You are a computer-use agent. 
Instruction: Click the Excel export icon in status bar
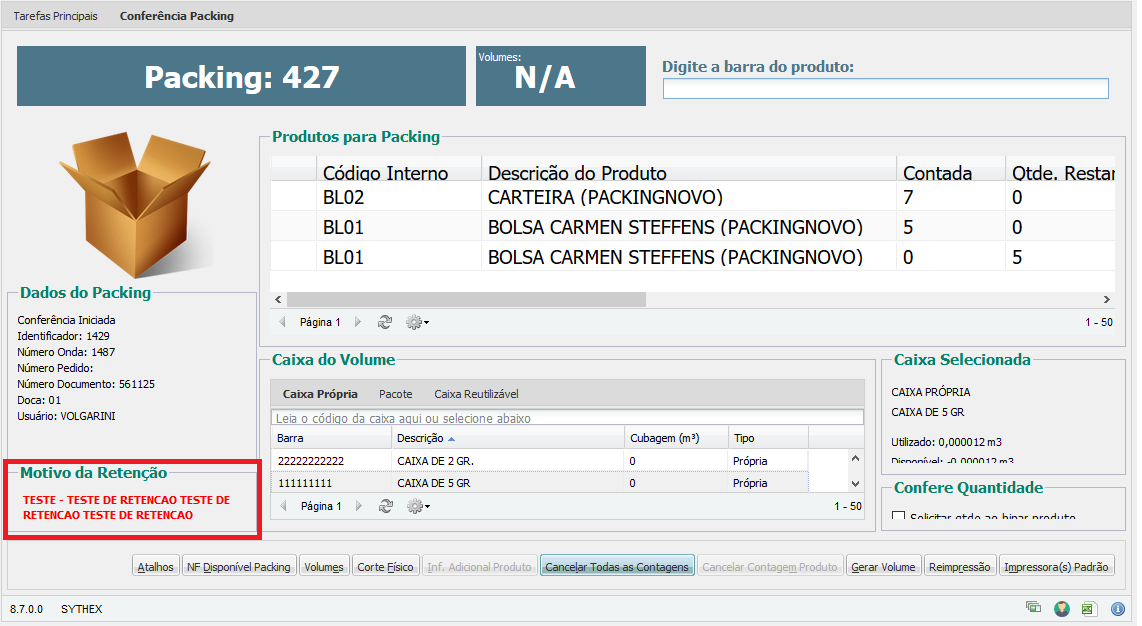(1088, 609)
